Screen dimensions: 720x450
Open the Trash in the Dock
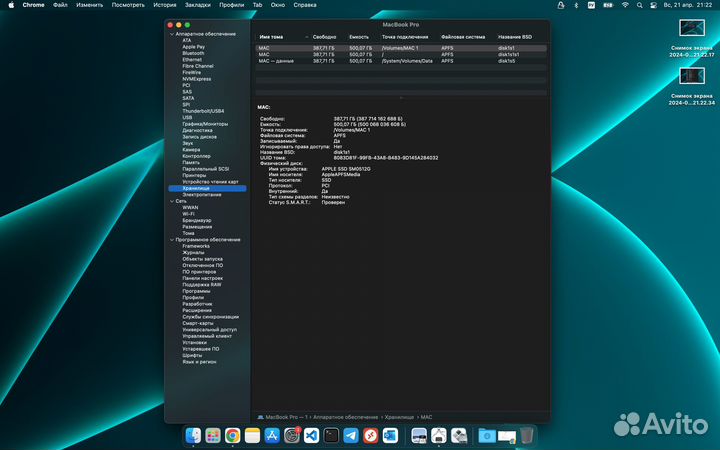pyautogui.click(x=527, y=435)
